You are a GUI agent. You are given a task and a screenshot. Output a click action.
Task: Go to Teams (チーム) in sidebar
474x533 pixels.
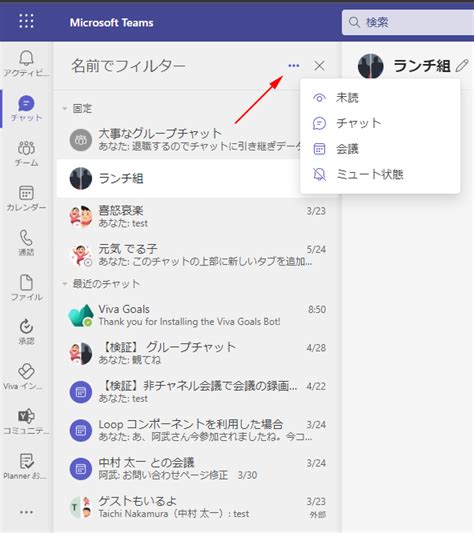[26, 153]
